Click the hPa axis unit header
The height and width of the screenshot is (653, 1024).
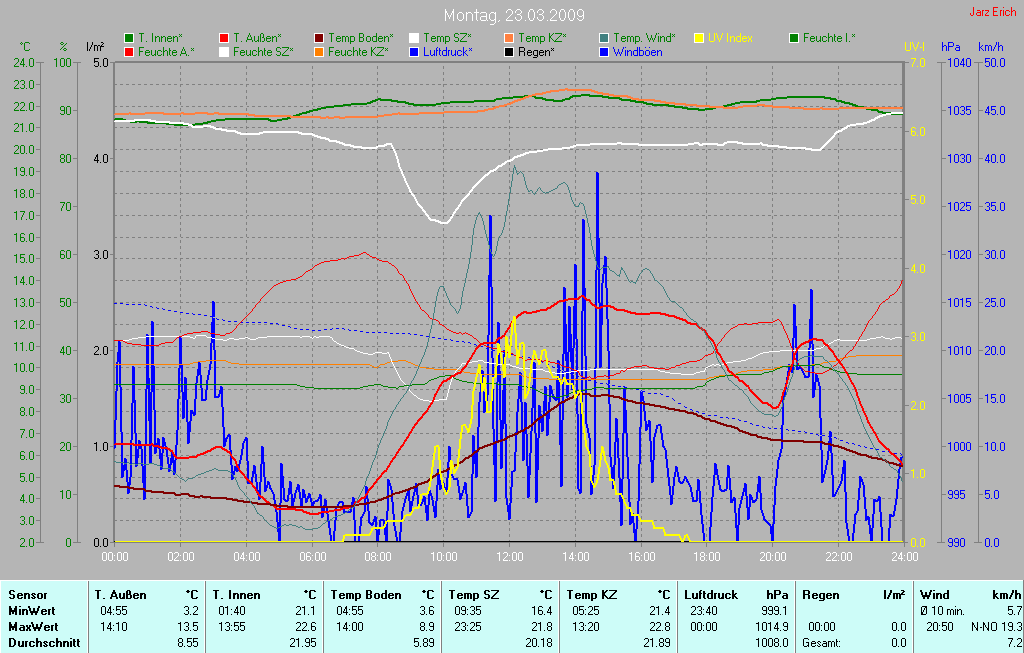click(x=950, y=47)
